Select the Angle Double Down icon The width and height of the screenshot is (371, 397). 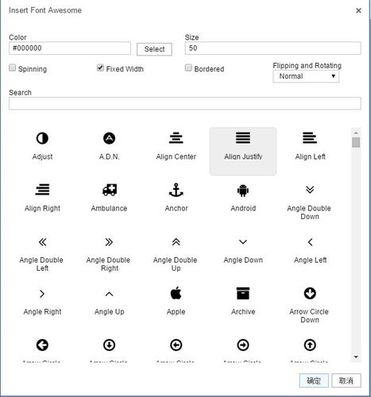[x=310, y=190]
